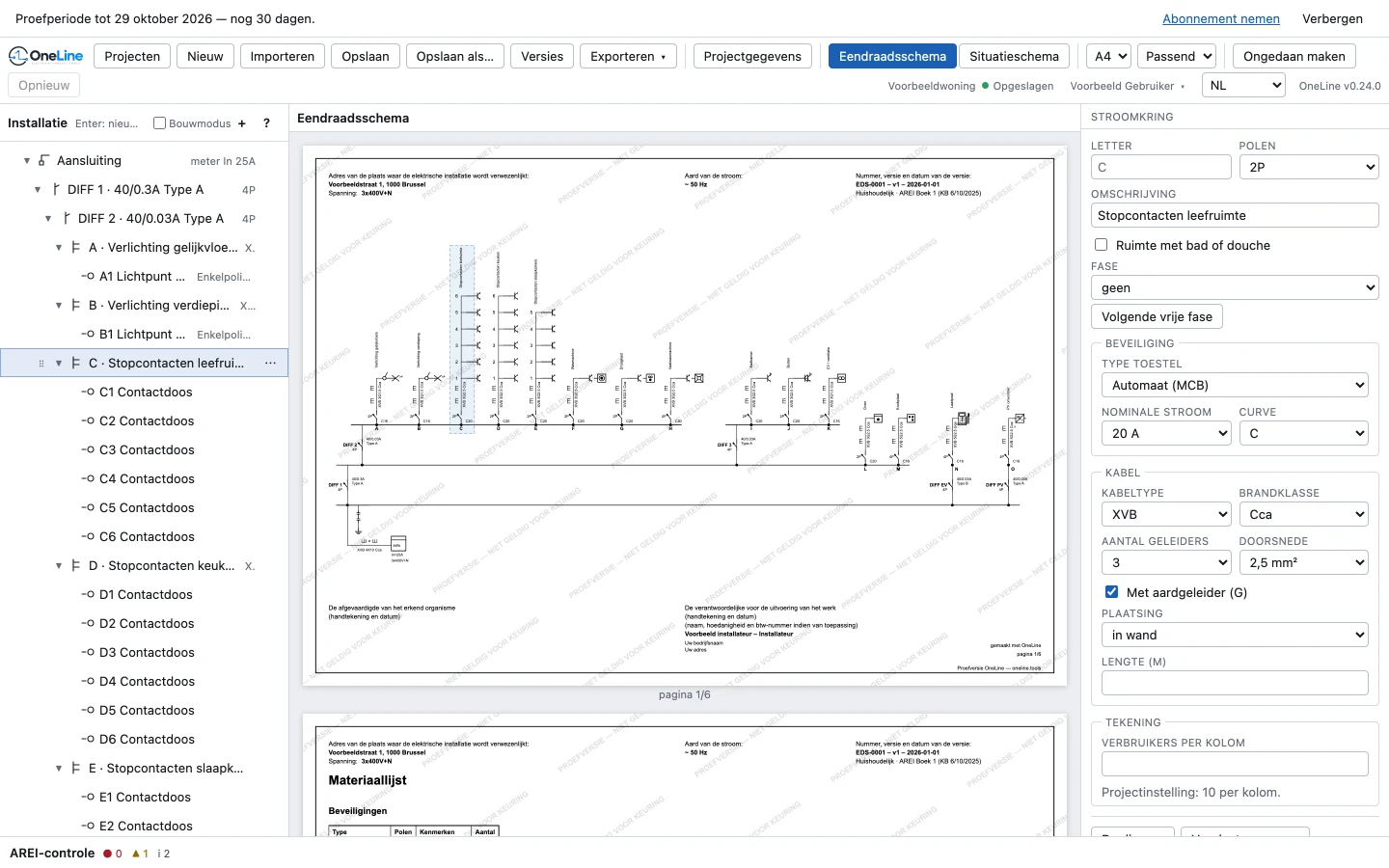Click the plus icon next to Bouwmodus
The width and height of the screenshot is (1389, 868).
pos(242,123)
